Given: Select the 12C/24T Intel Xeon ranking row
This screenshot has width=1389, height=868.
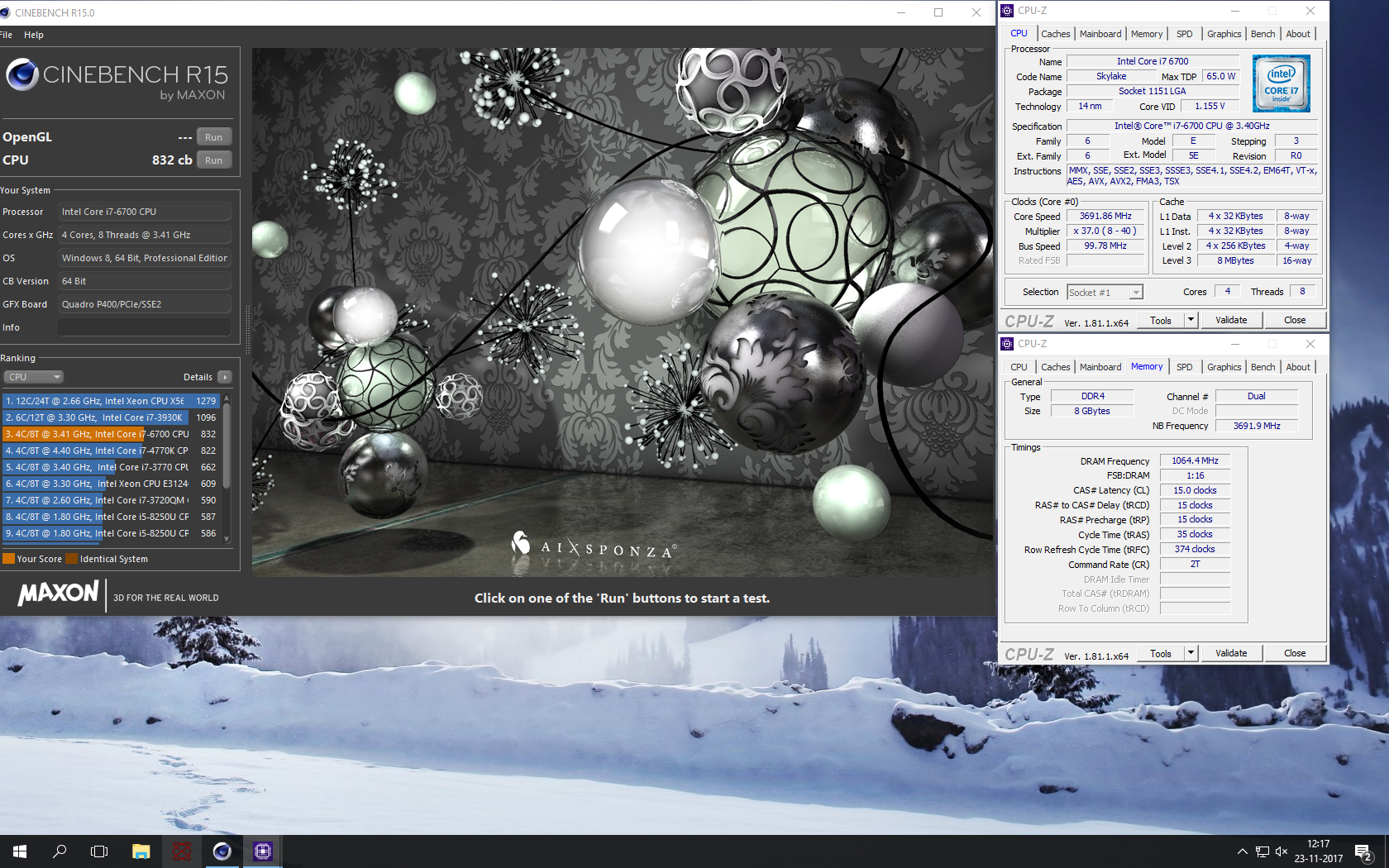Looking at the screenshot, I should (111, 401).
